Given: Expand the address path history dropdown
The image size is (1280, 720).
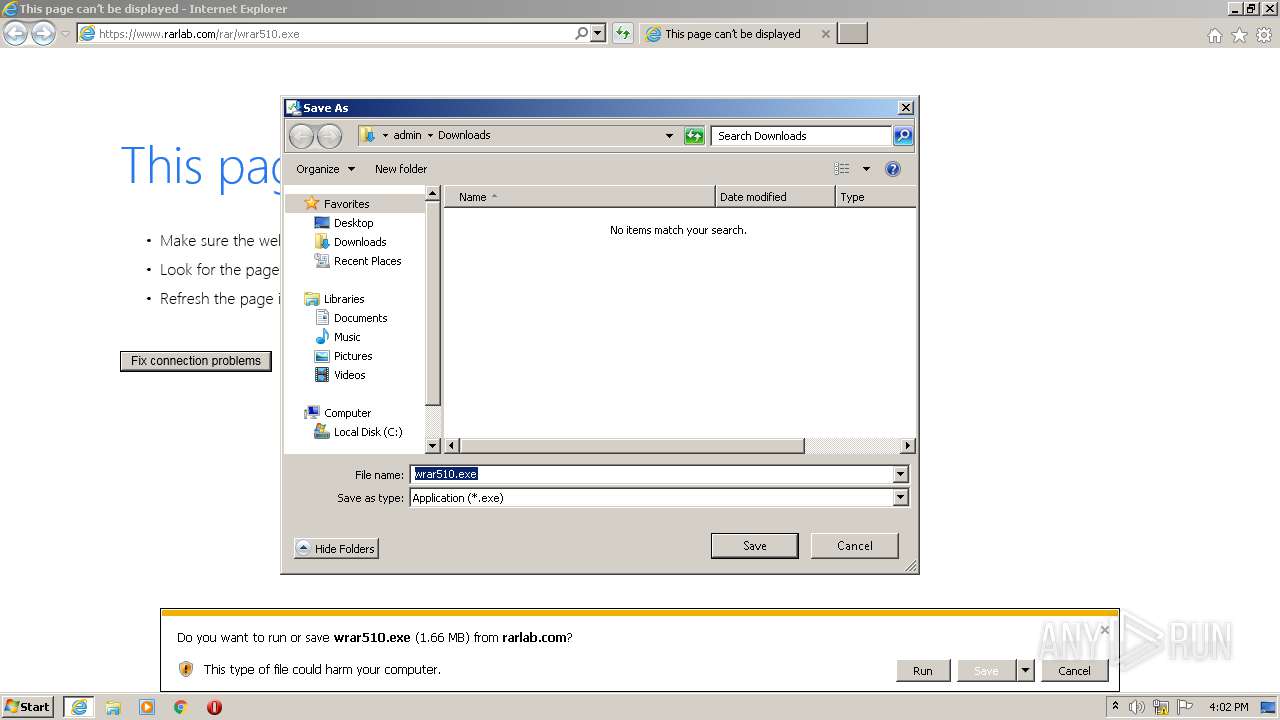Looking at the screenshot, I should tap(669, 136).
